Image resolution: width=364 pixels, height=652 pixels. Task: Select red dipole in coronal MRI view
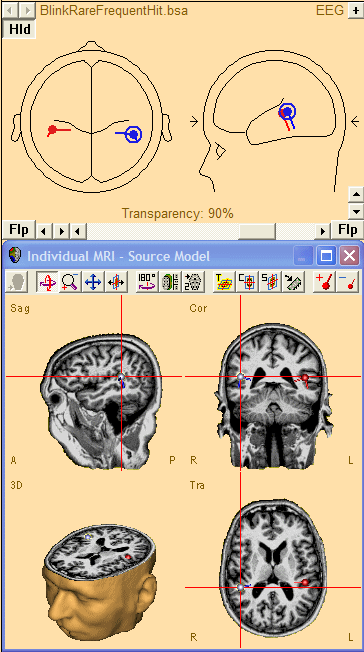[x=305, y=378]
